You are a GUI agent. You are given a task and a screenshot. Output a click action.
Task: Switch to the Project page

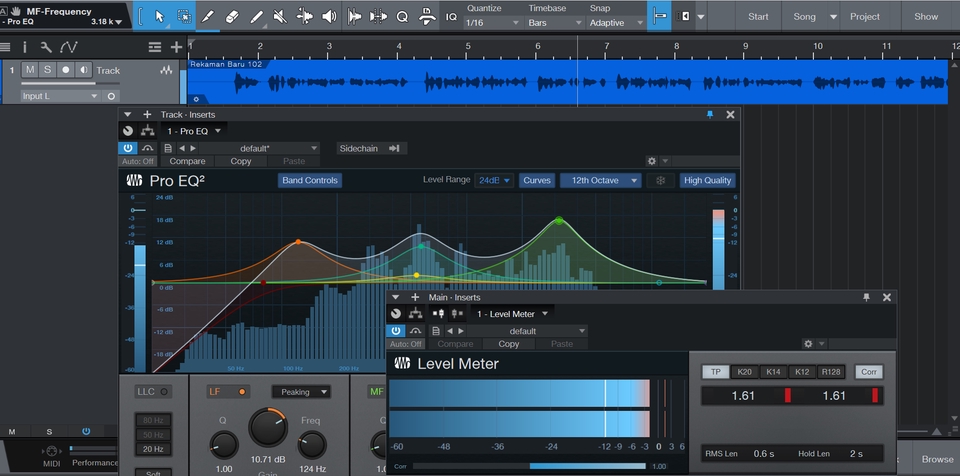point(864,17)
